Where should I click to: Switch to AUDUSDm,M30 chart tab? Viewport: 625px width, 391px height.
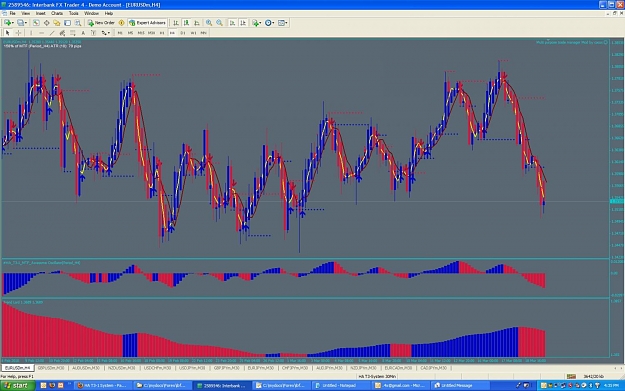pyautogui.click(x=86, y=368)
